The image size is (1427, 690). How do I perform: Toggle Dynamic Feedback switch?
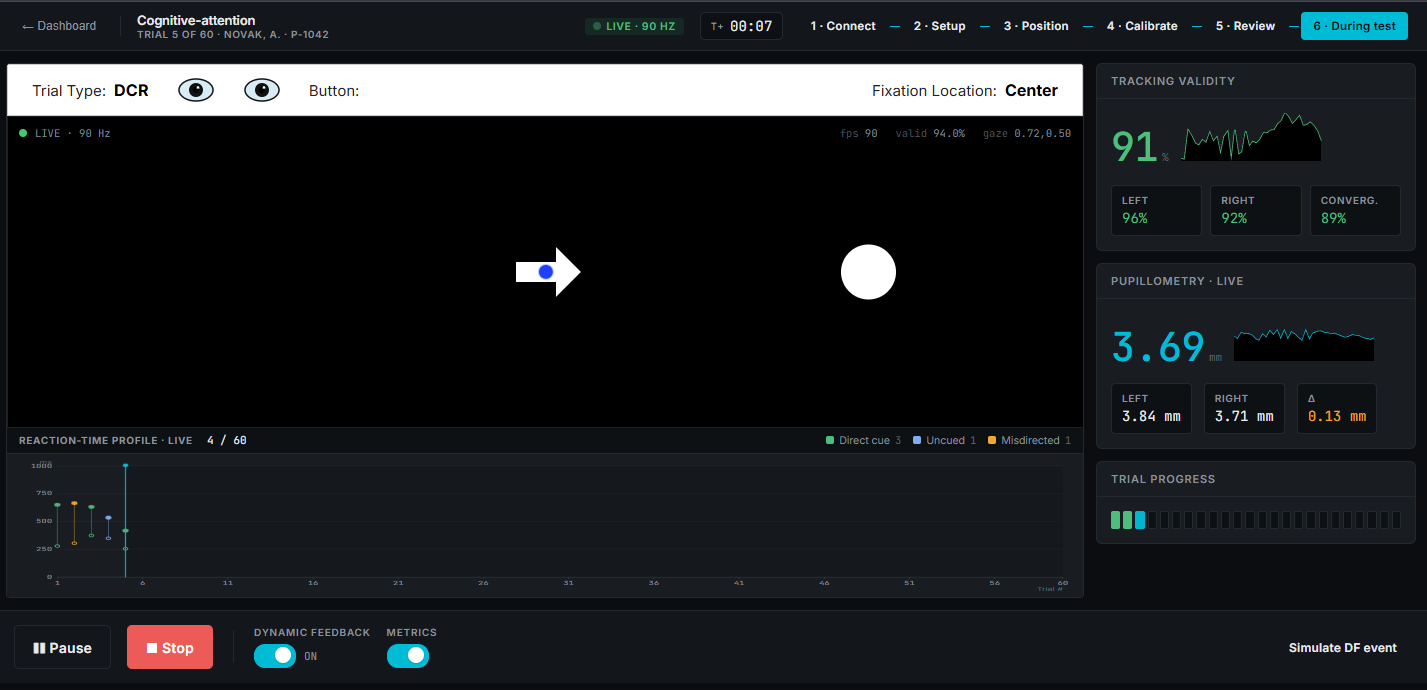point(275,656)
